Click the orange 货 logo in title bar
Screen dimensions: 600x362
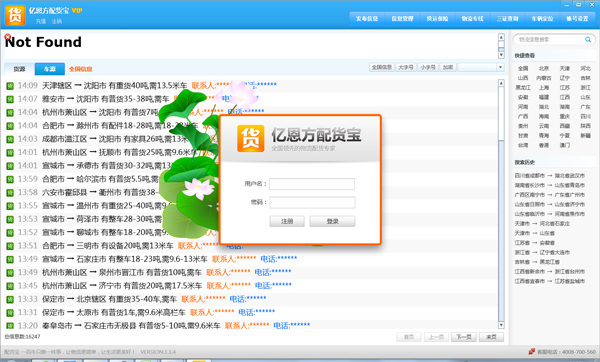(x=15, y=15)
